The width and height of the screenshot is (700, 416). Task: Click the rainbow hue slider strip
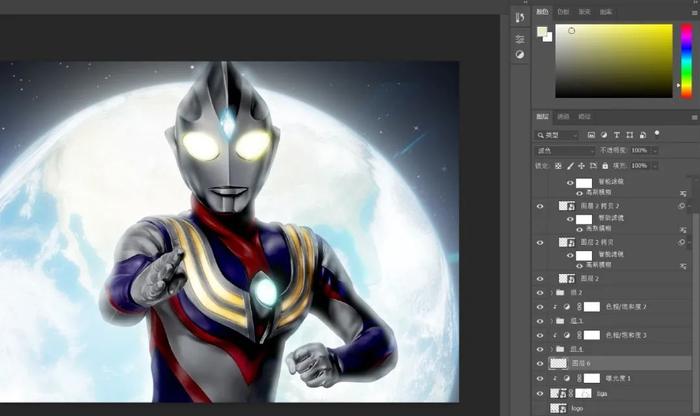(686, 60)
